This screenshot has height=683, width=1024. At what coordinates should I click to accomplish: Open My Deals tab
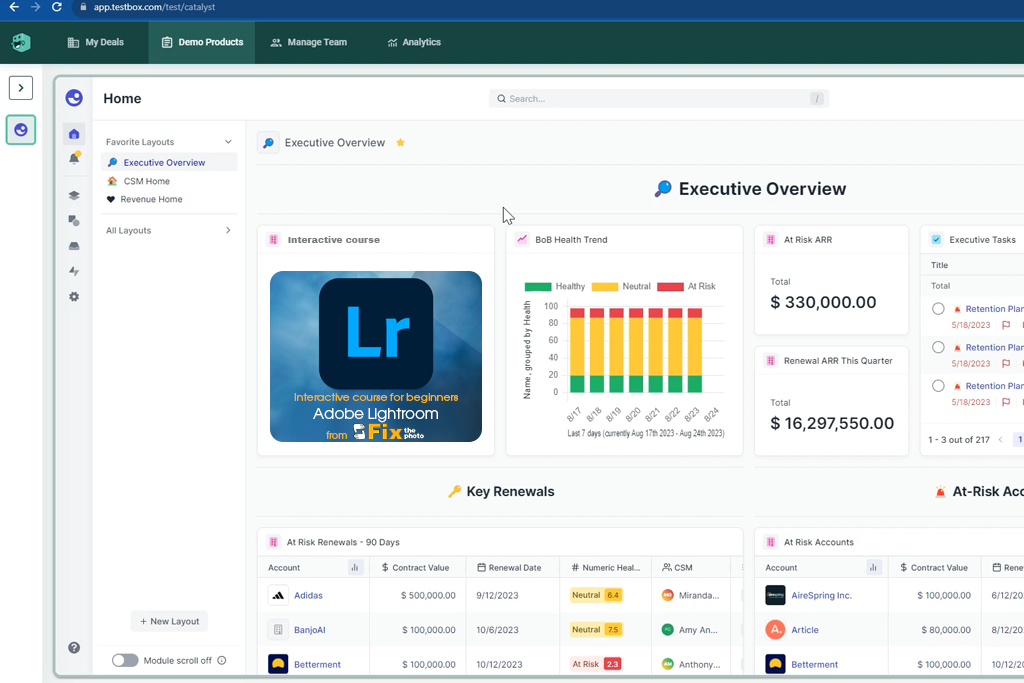click(95, 42)
